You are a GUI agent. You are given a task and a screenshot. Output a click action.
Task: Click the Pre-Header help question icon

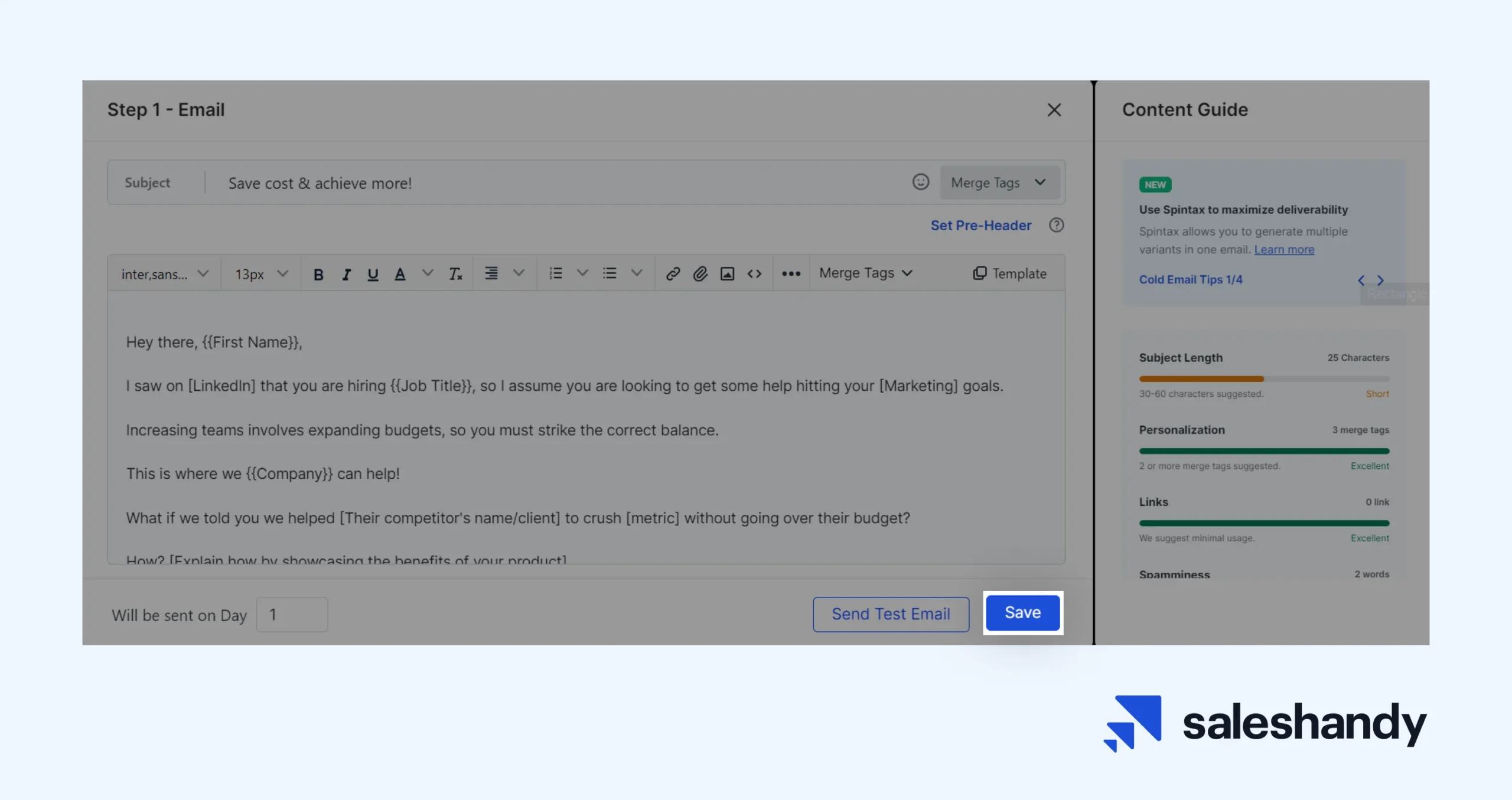[1056, 225]
